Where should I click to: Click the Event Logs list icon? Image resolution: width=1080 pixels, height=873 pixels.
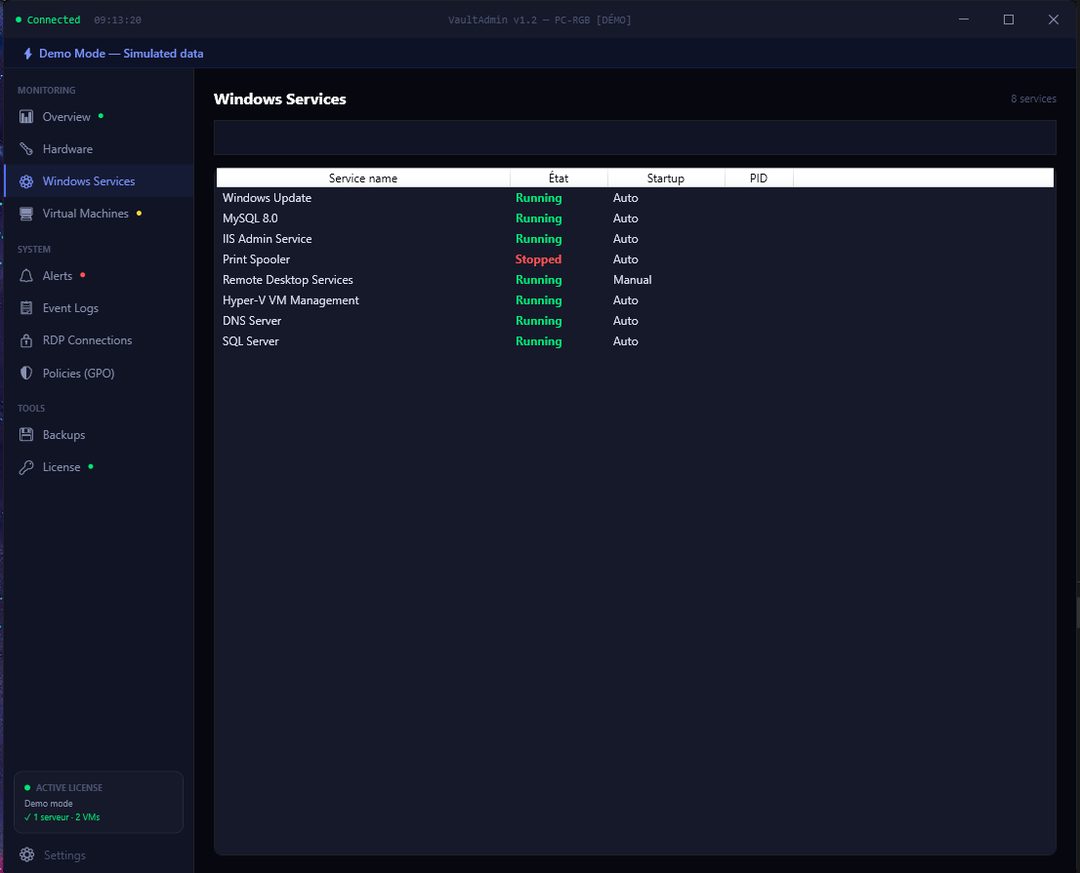(26, 308)
